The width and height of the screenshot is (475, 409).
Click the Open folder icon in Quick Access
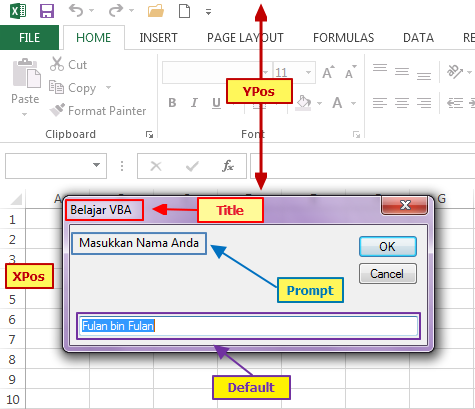coord(156,11)
